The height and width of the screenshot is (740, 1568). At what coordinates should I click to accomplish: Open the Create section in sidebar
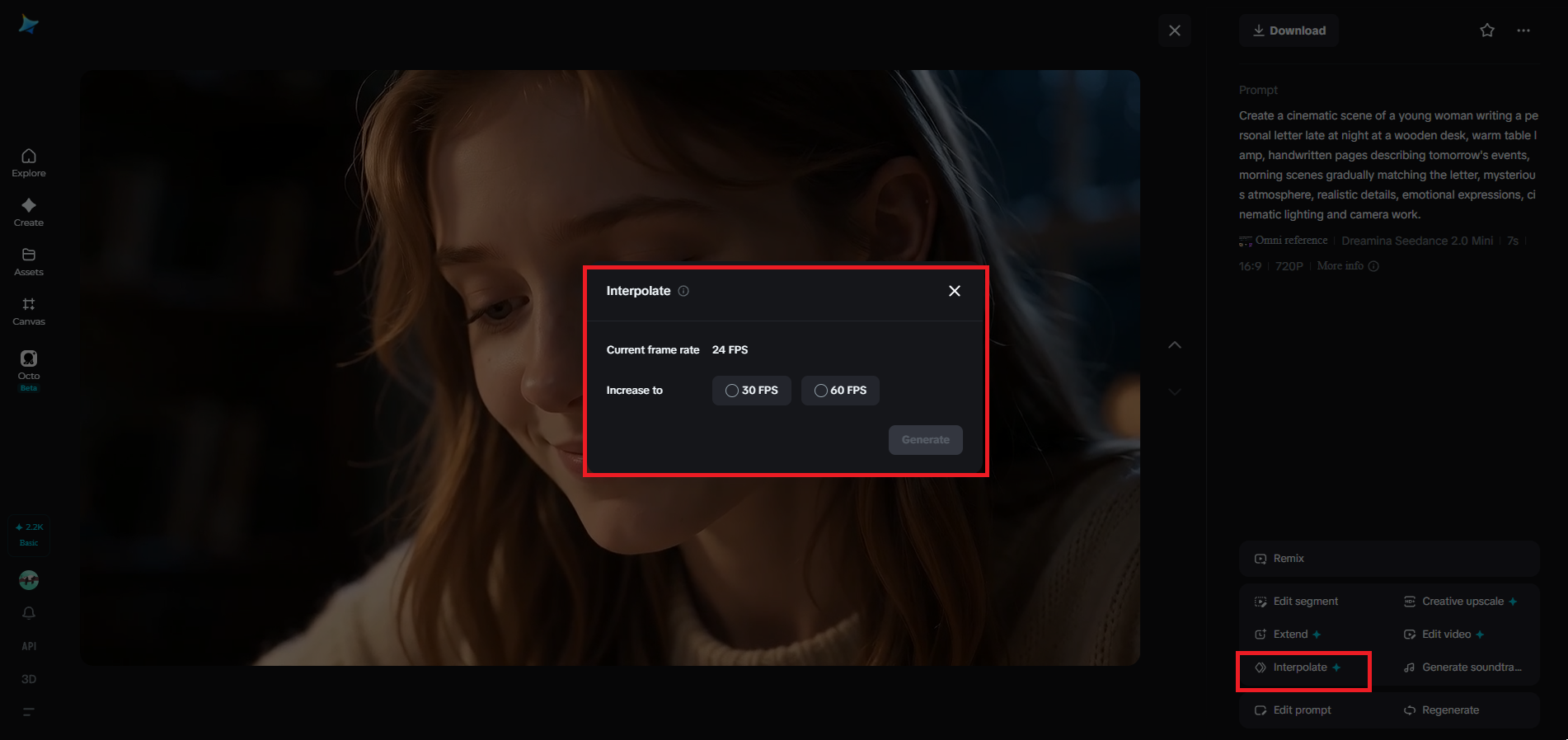(29, 213)
